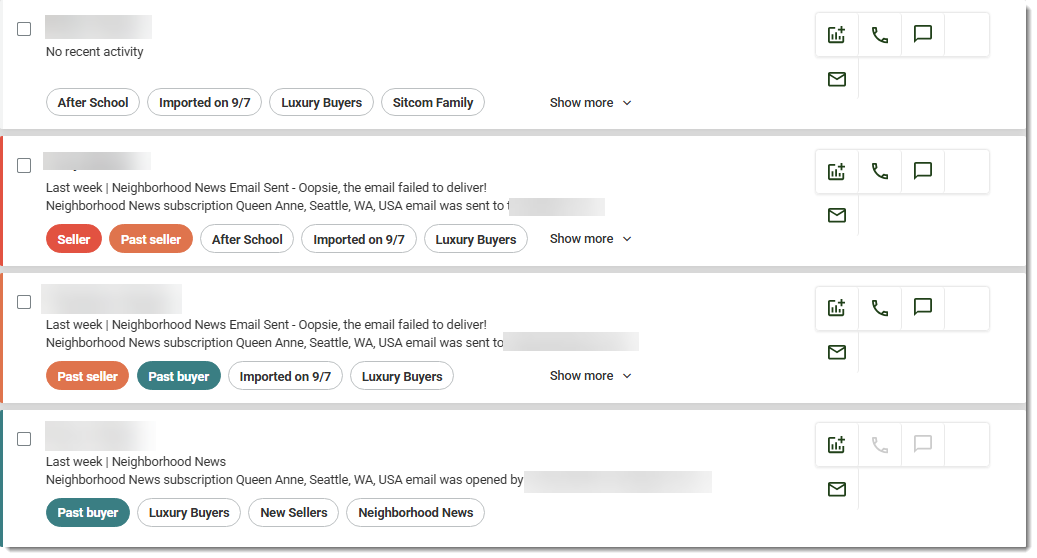Click the greyed message icon on the New Sellers contact
The height and width of the screenshot is (558, 1037).
[x=923, y=444]
